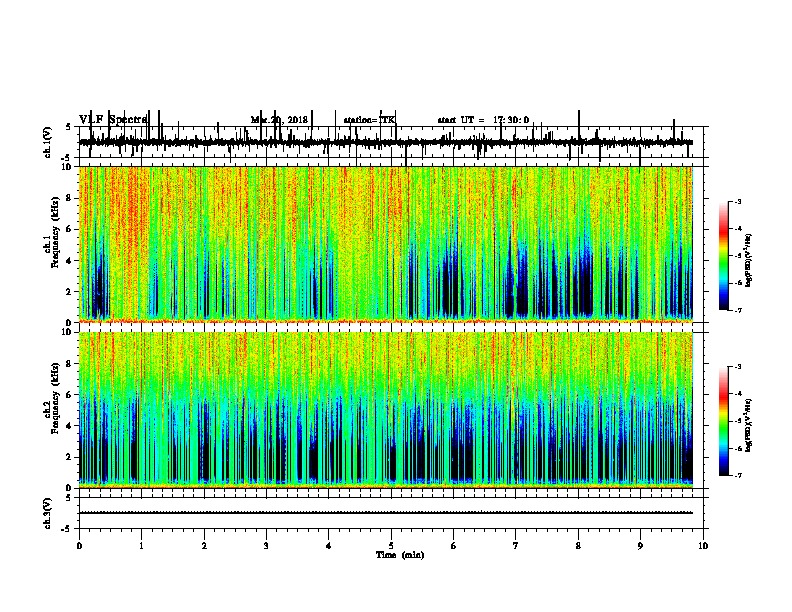Screen dimensions: 792x612
Task: Click the ch.1 spectrogram color scale bar
Action: [x=724, y=256]
